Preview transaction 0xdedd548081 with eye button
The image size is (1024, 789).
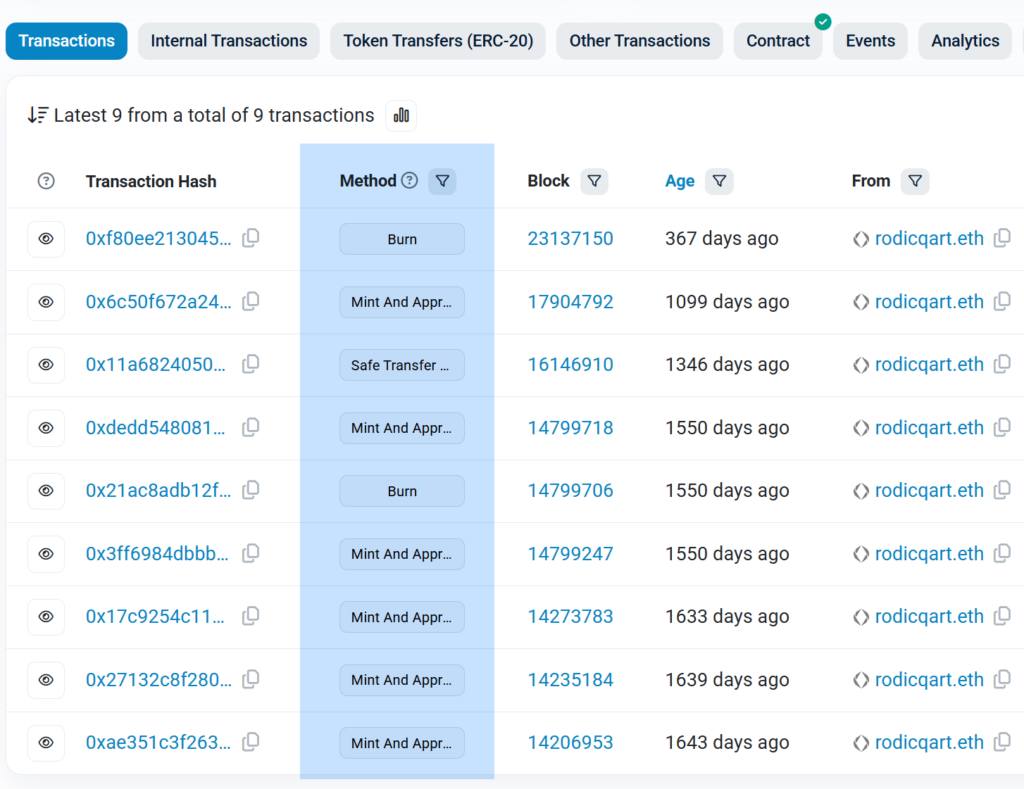pos(46,428)
